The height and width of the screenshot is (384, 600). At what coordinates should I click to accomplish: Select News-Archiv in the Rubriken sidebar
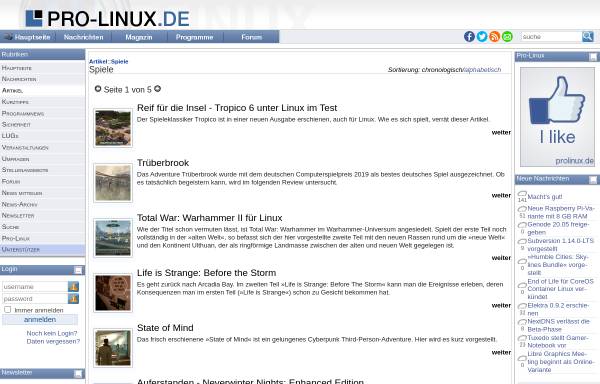click(42, 204)
